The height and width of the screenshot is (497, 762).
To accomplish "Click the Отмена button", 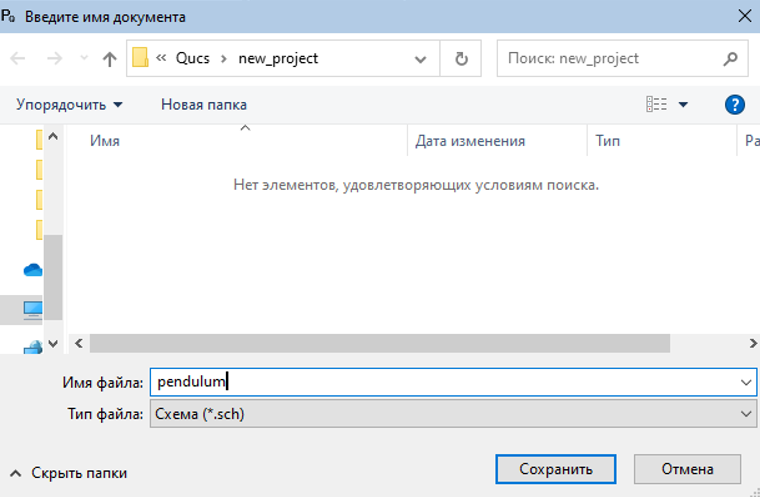I will 687,469.
